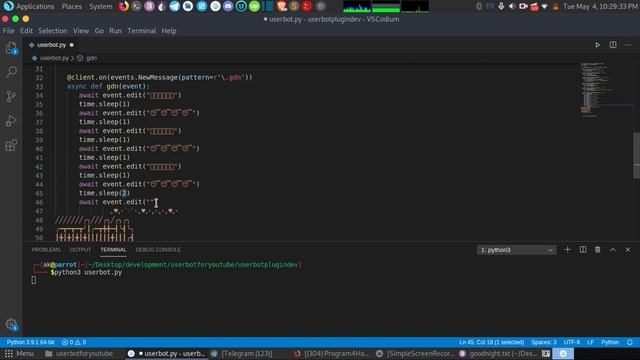Open Source Control view
The height and width of the screenshot is (360, 640).
[x=11, y=96]
